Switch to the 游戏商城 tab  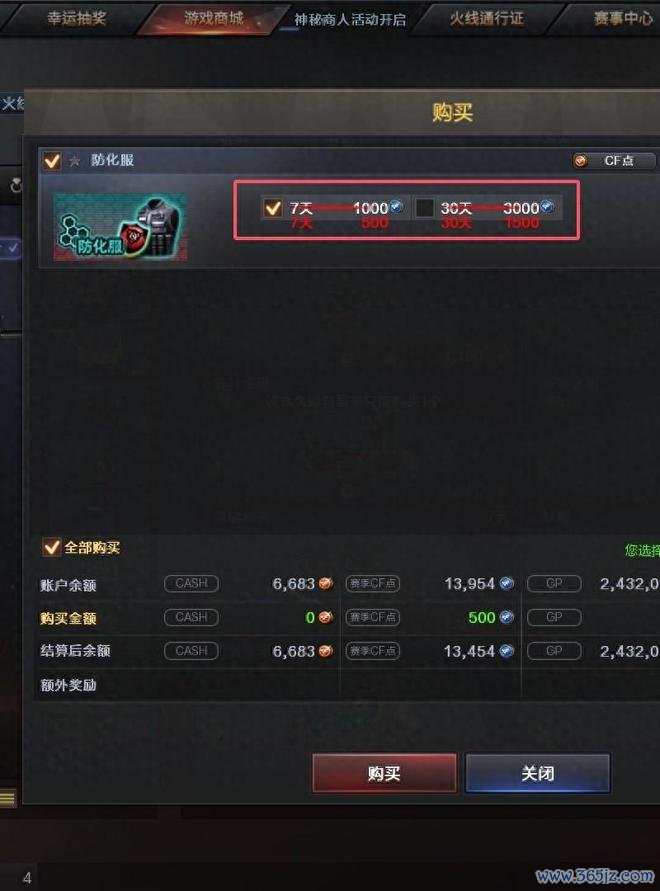point(213,18)
